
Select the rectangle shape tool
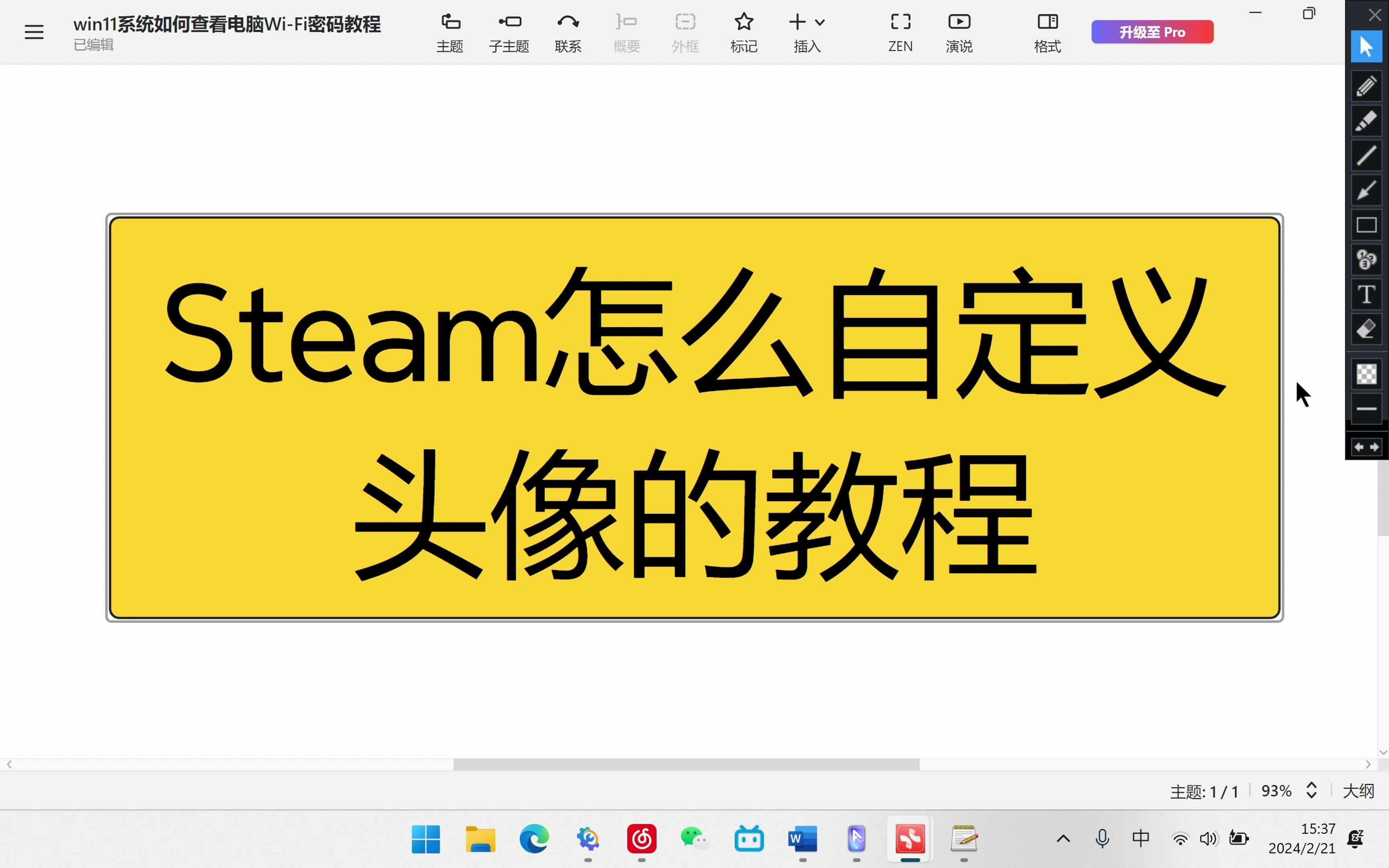(x=1366, y=225)
